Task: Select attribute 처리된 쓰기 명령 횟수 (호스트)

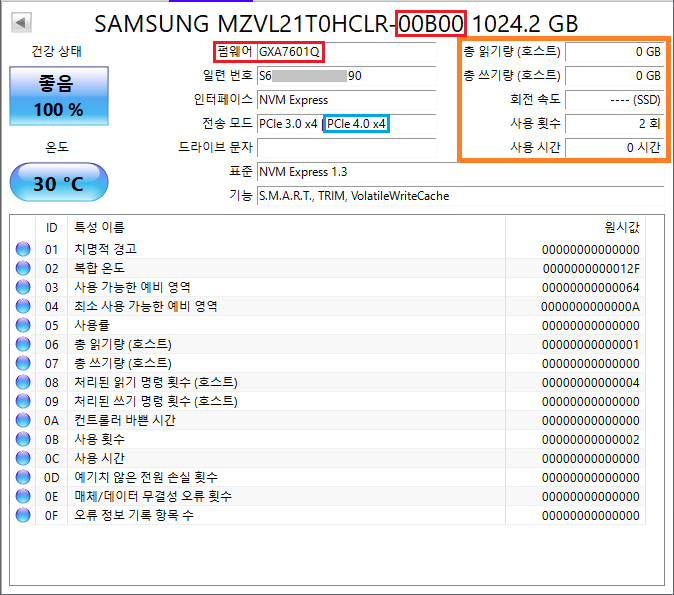Action: [x=156, y=402]
